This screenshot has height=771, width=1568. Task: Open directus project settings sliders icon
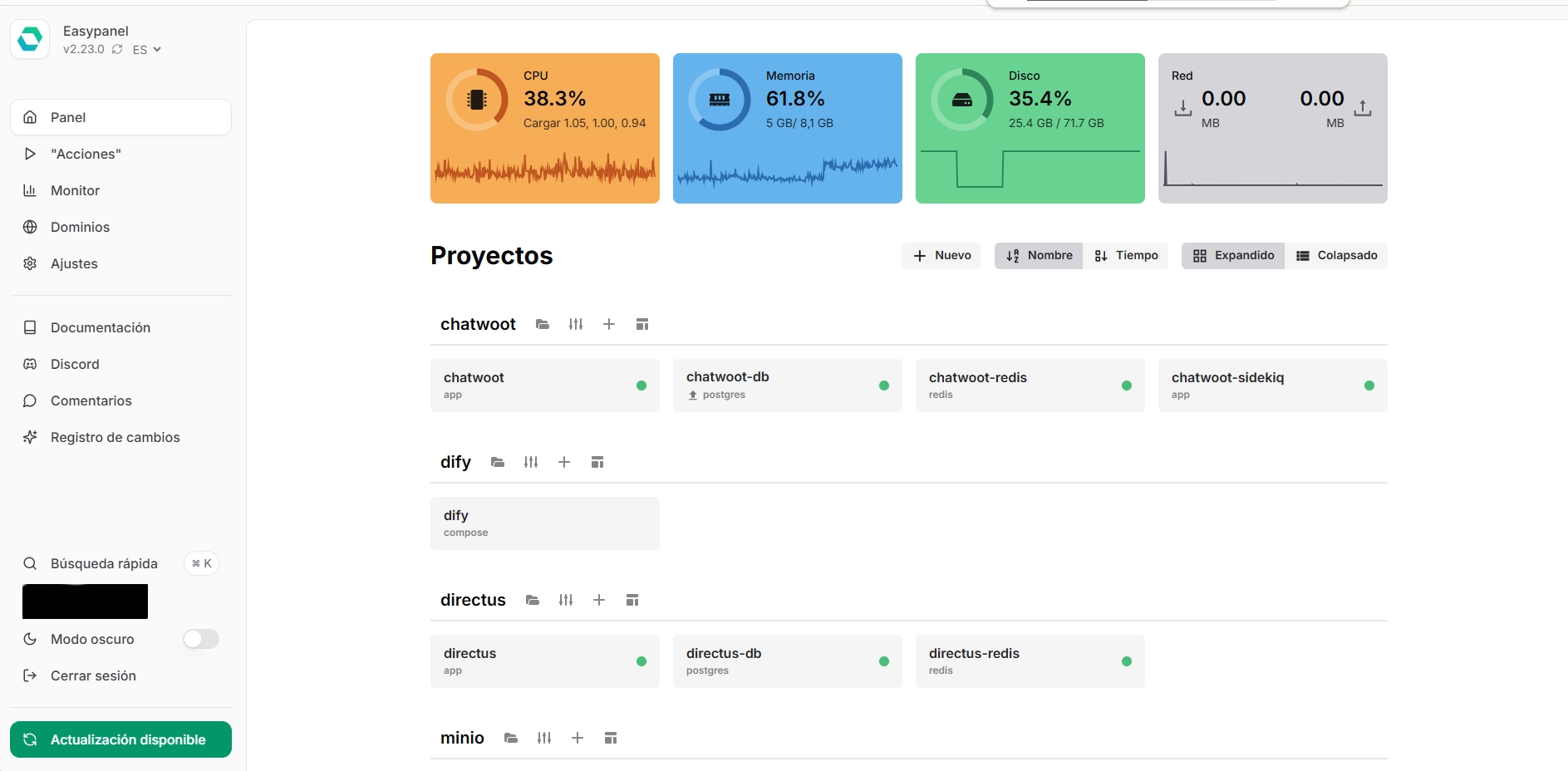[x=566, y=600]
